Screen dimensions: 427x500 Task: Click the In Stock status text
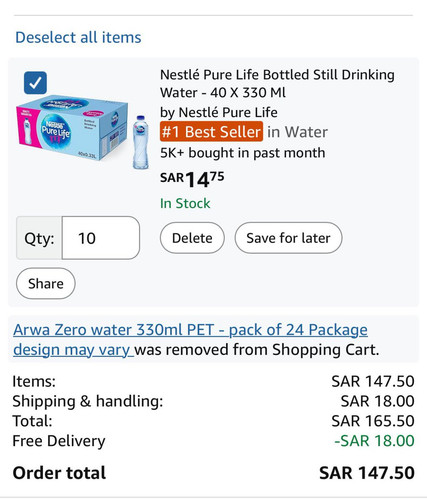point(185,203)
